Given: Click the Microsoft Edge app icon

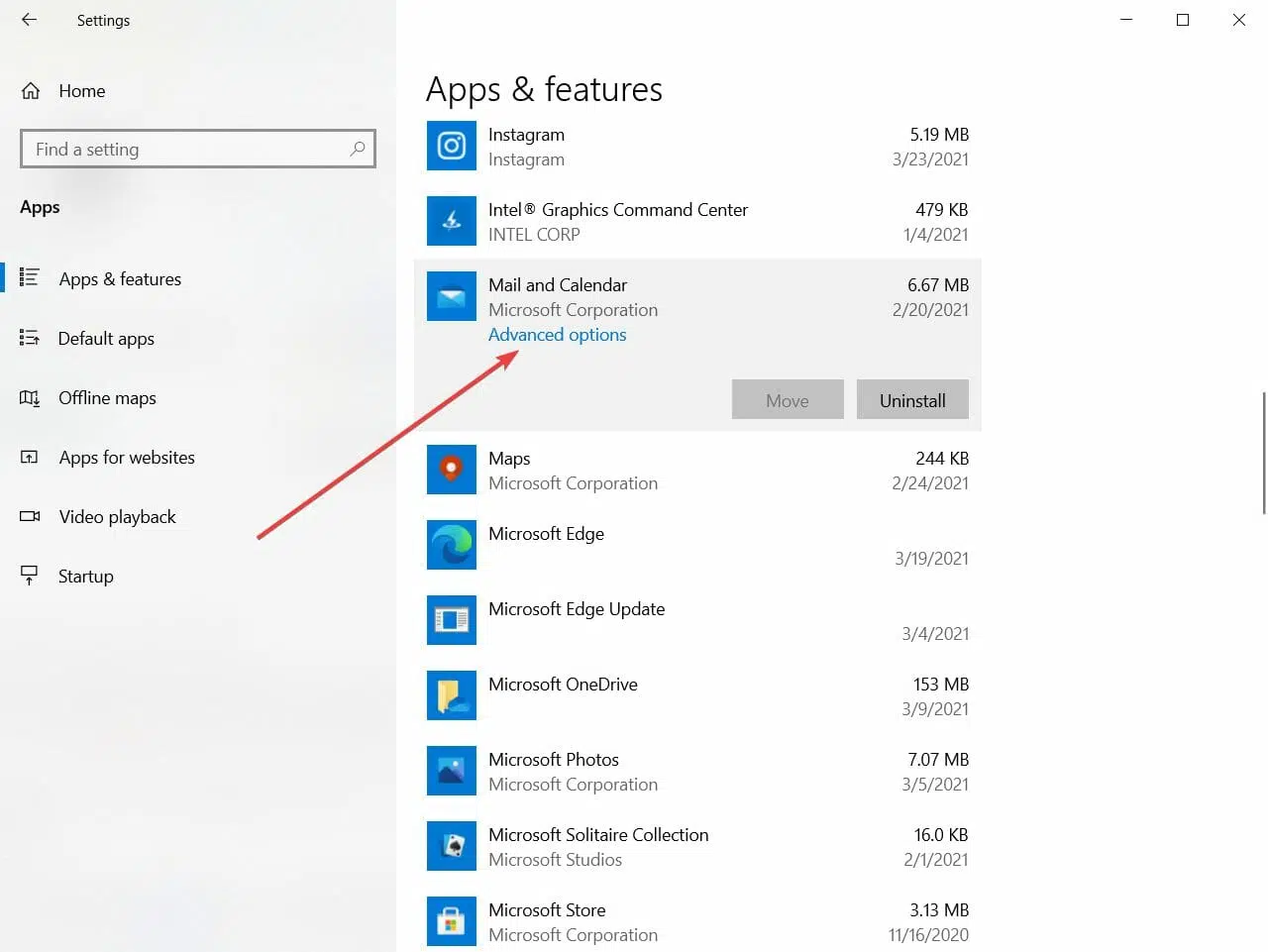Looking at the screenshot, I should click(x=452, y=545).
